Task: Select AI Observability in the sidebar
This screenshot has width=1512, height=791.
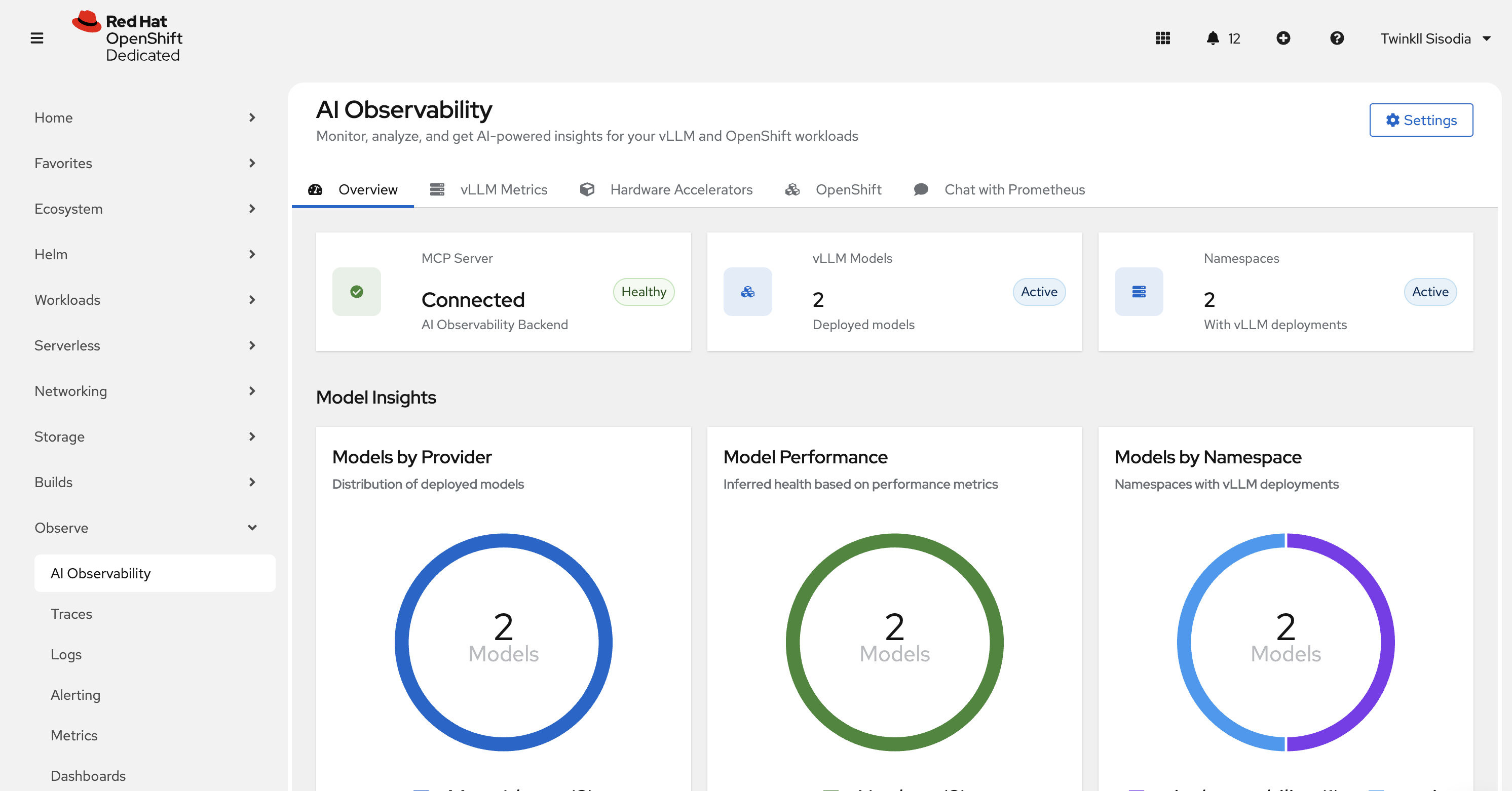Action: tap(100, 573)
